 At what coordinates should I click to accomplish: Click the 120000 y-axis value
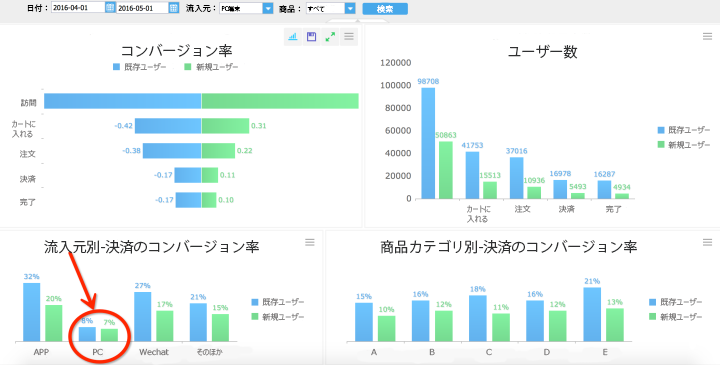click(x=395, y=63)
